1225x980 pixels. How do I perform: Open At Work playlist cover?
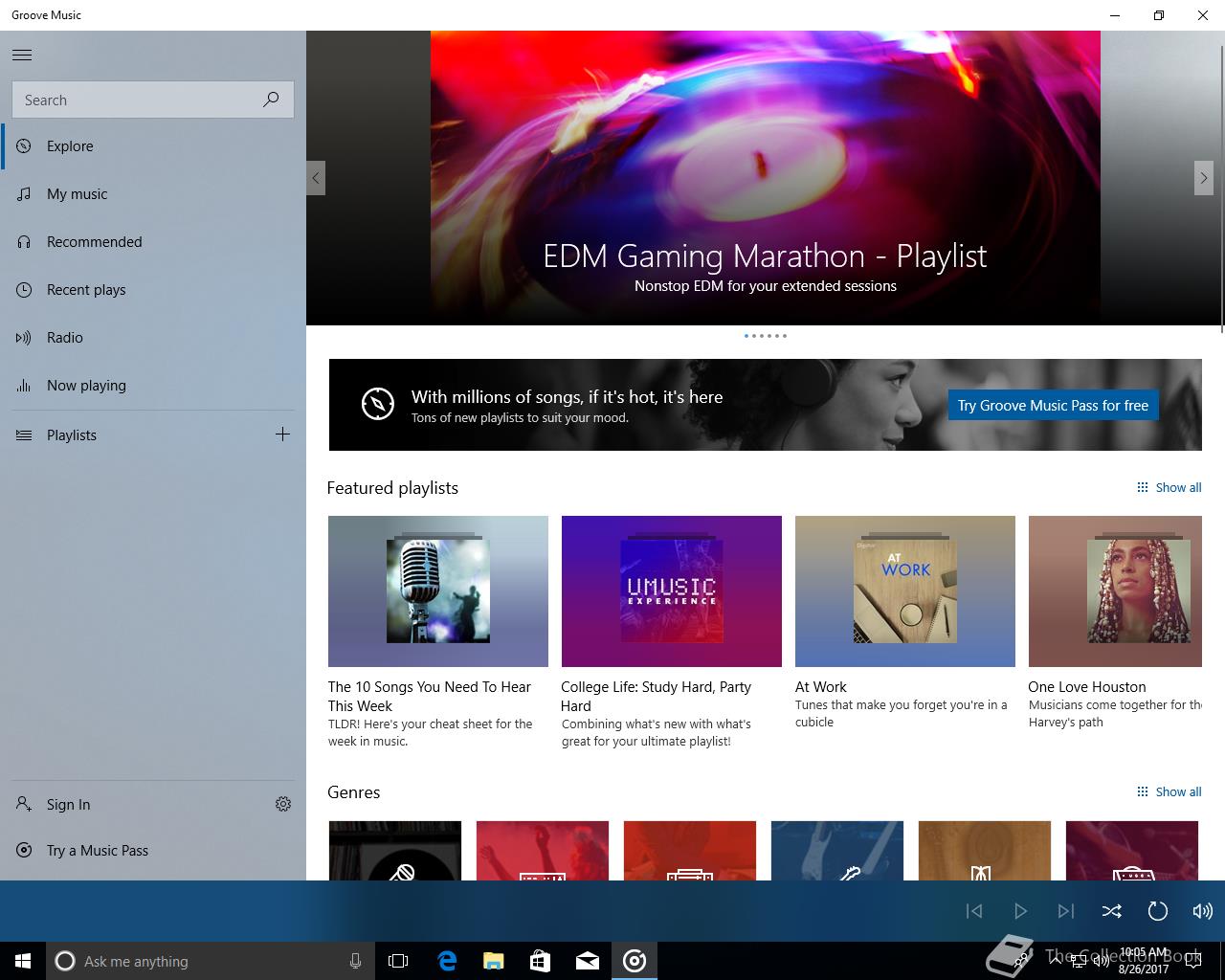[x=905, y=591]
